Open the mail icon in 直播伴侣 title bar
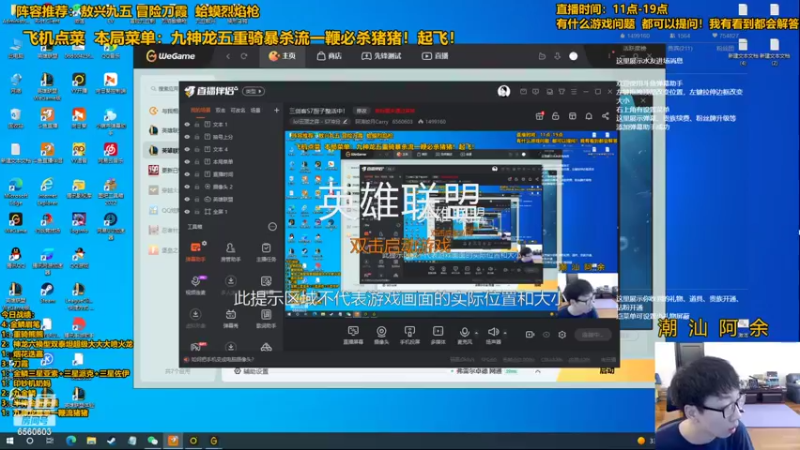This screenshot has height=450, width=800. click(x=523, y=91)
